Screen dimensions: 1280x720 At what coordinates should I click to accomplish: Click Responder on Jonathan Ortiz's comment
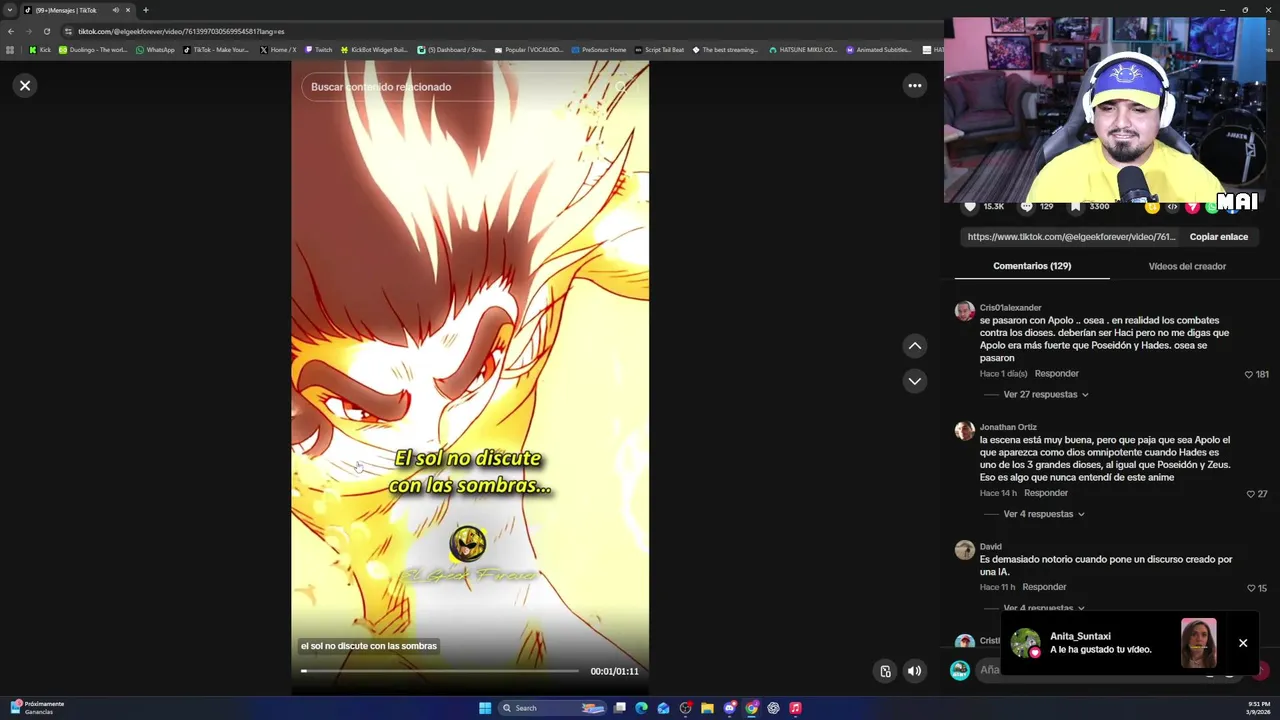[1046, 493]
